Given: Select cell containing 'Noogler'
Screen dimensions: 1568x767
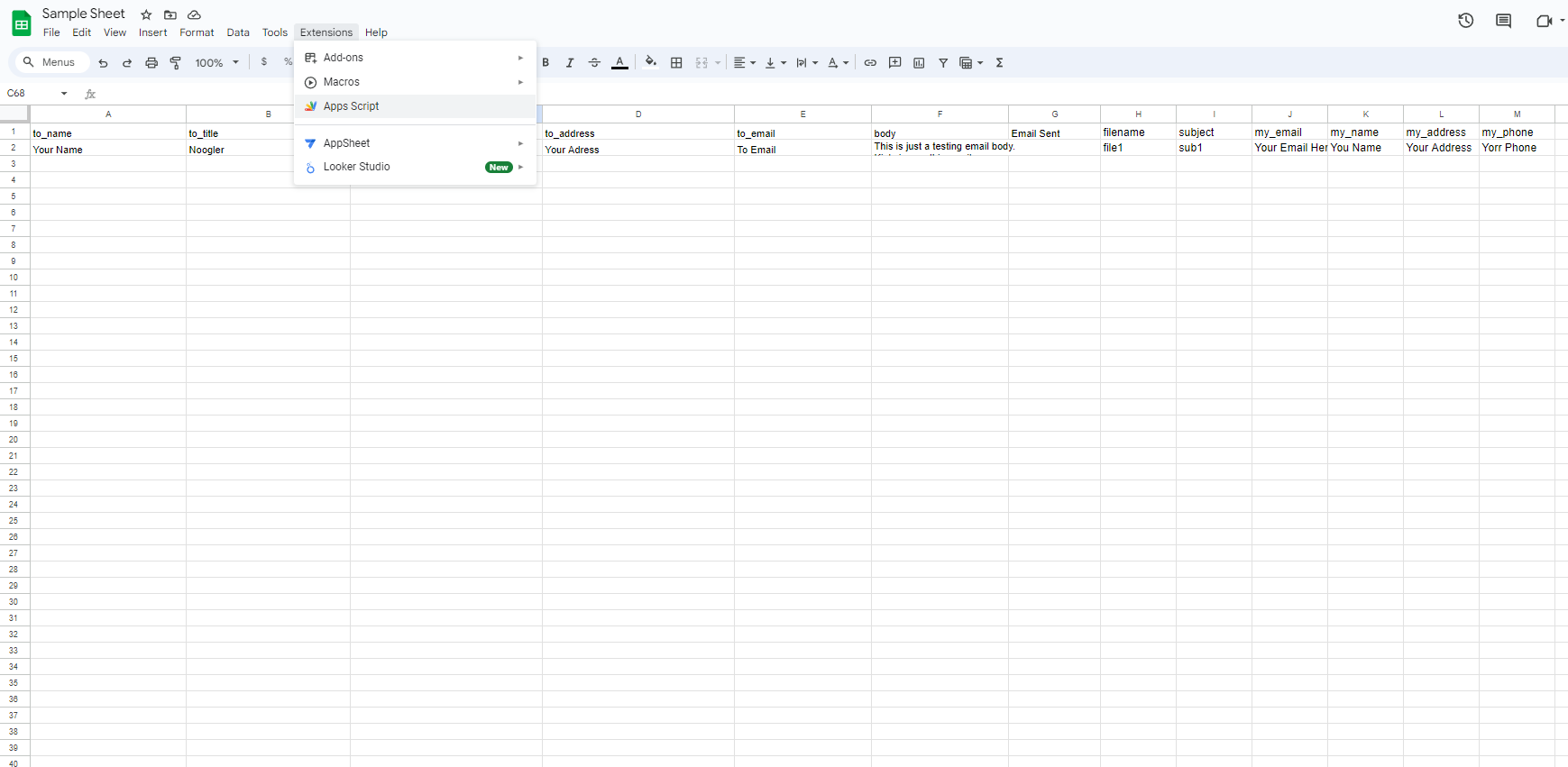Looking at the screenshot, I should 268,150.
